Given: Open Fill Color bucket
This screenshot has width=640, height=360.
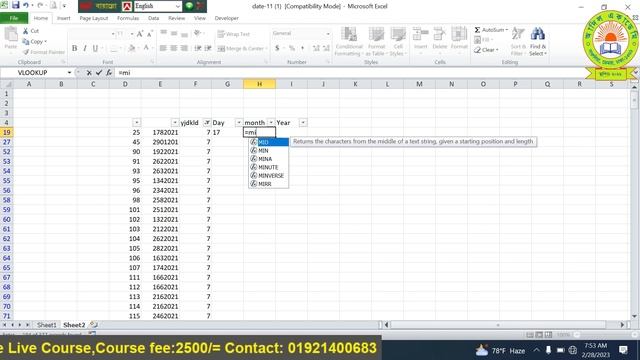Looking at the screenshot, I should click(x=131, y=48).
